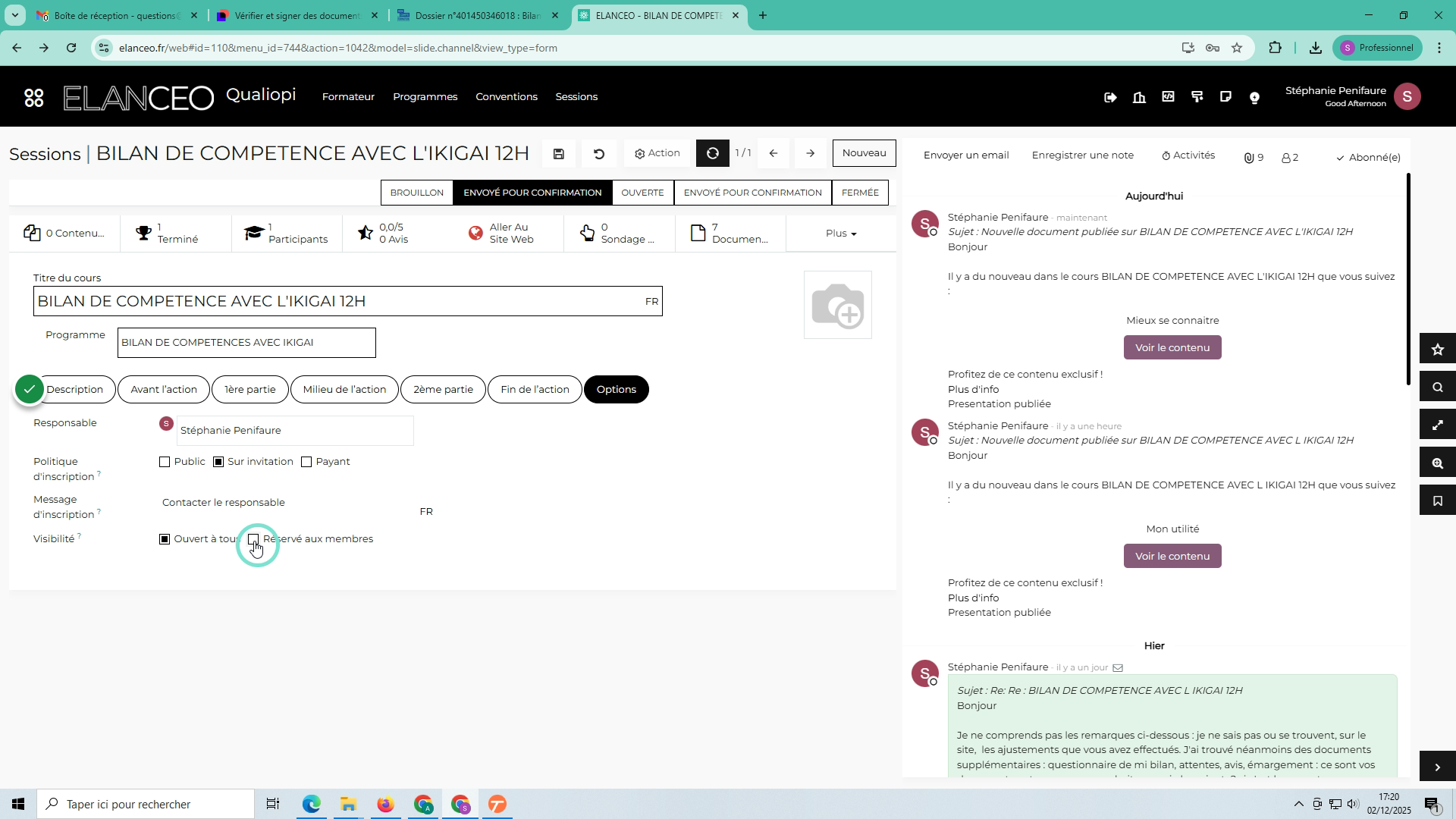Click Envoyer un email
The image size is (1456, 819).
[x=966, y=155]
